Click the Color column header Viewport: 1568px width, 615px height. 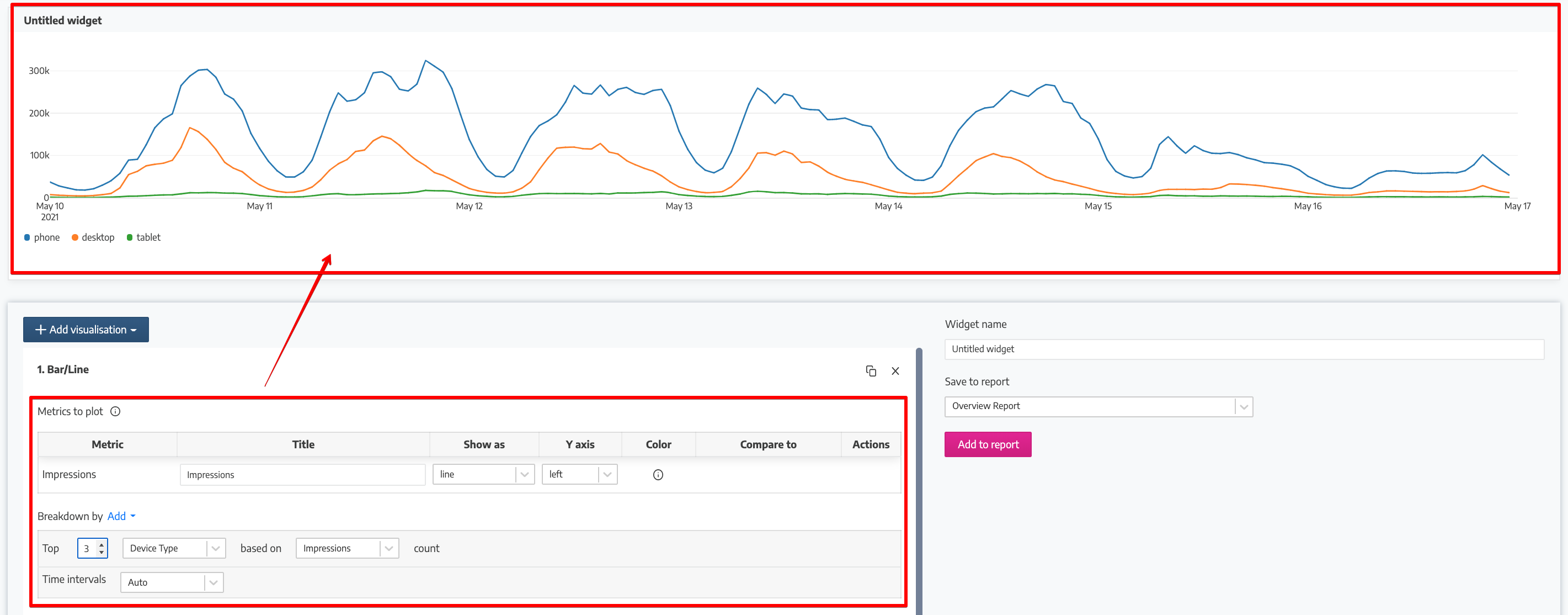pos(658,444)
